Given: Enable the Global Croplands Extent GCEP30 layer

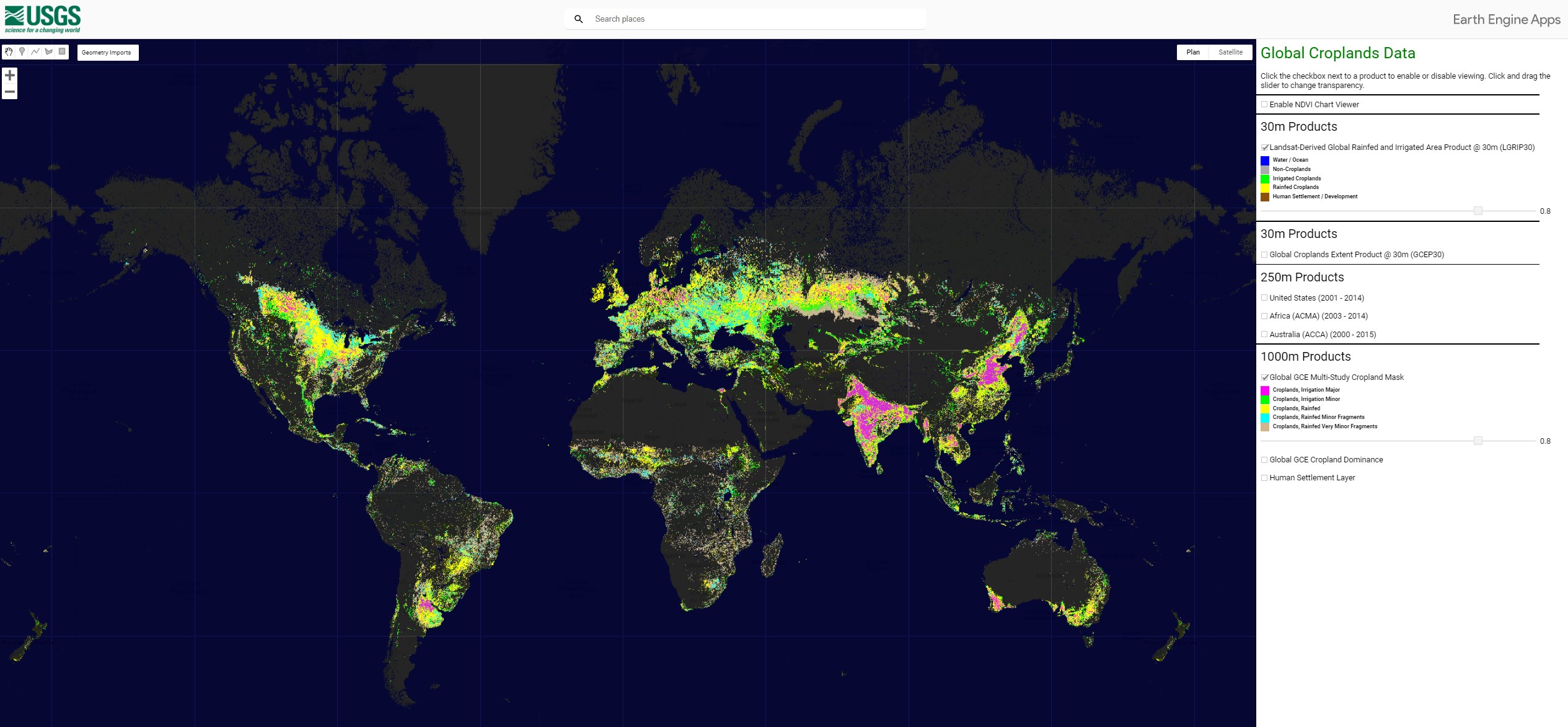Looking at the screenshot, I should [x=1264, y=255].
